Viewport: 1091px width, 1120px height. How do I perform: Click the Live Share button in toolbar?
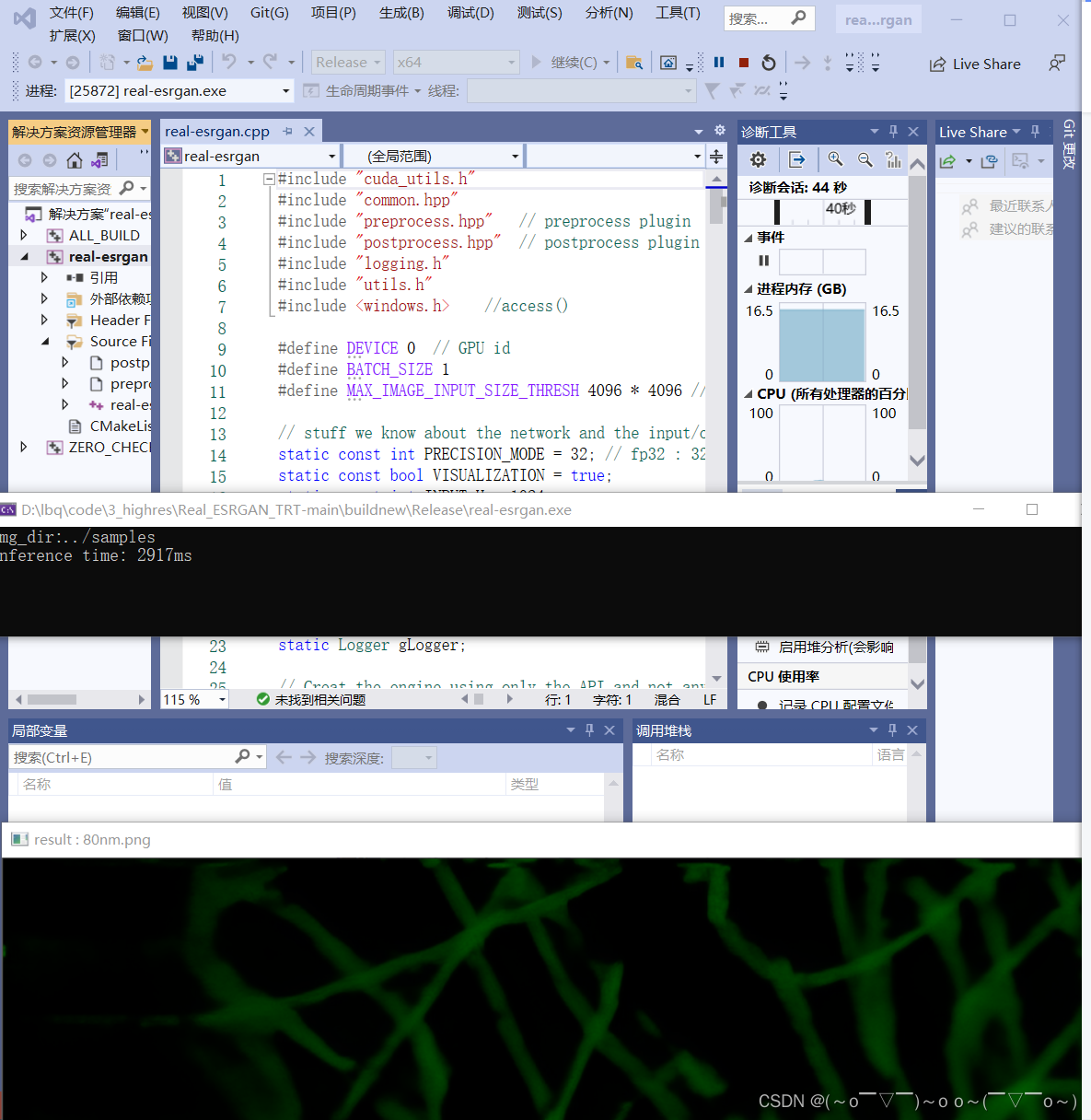pyautogui.click(x=975, y=64)
